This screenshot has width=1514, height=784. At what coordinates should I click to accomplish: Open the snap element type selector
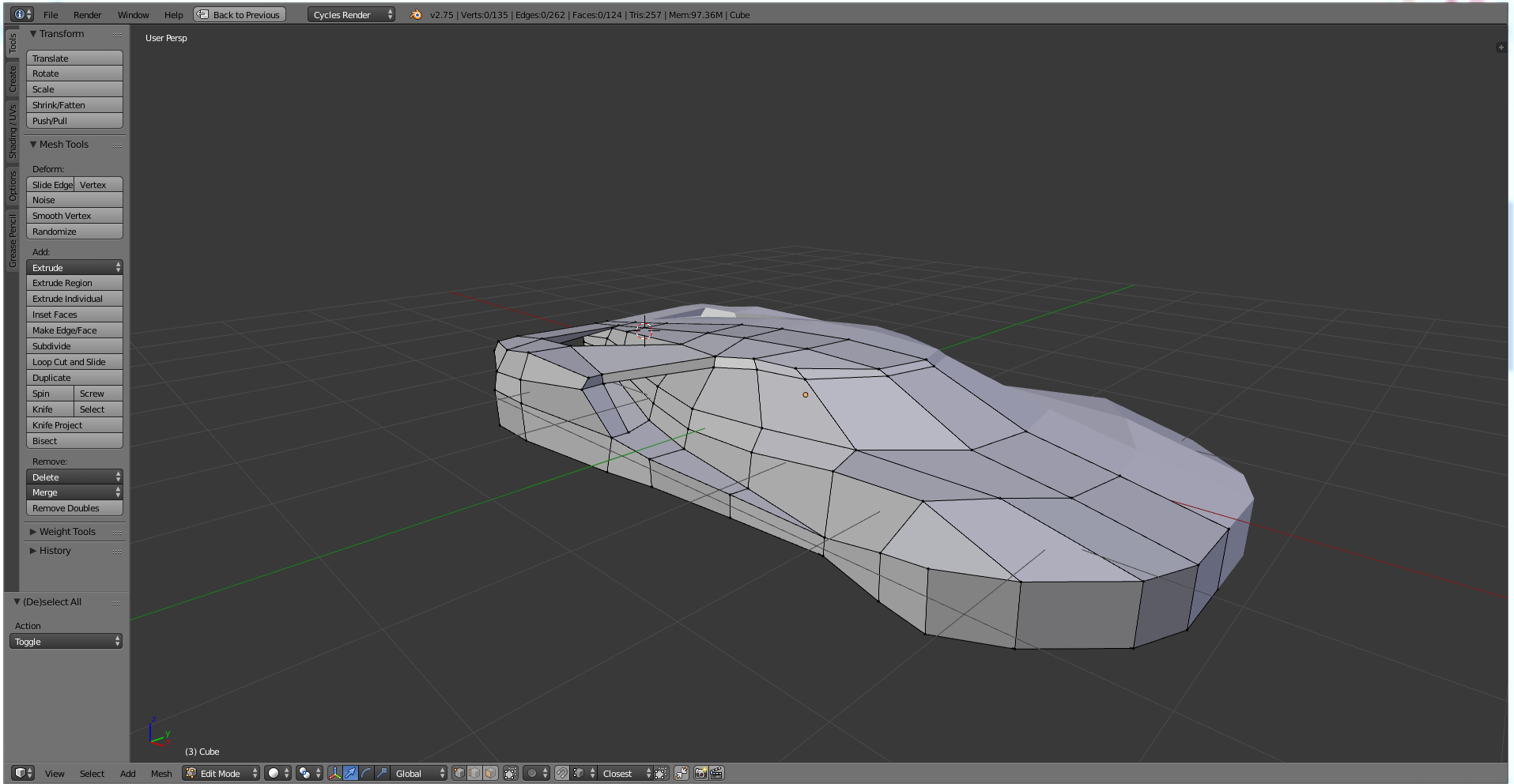tap(583, 773)
